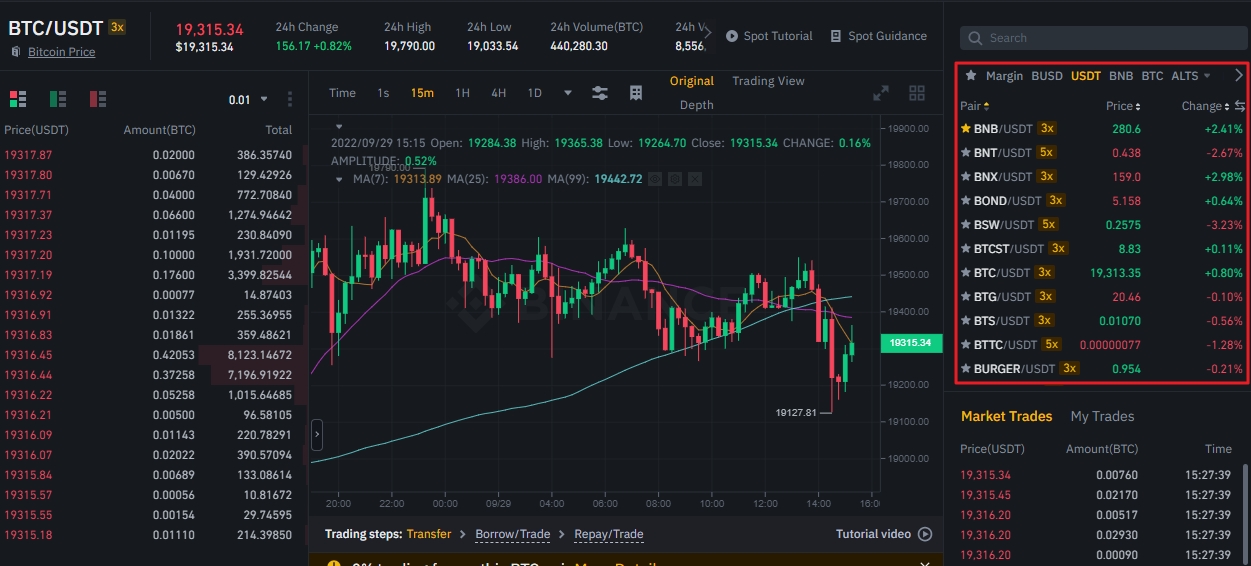
Task: Click the Tutorial video play icon
Action: tap(925, 534)
